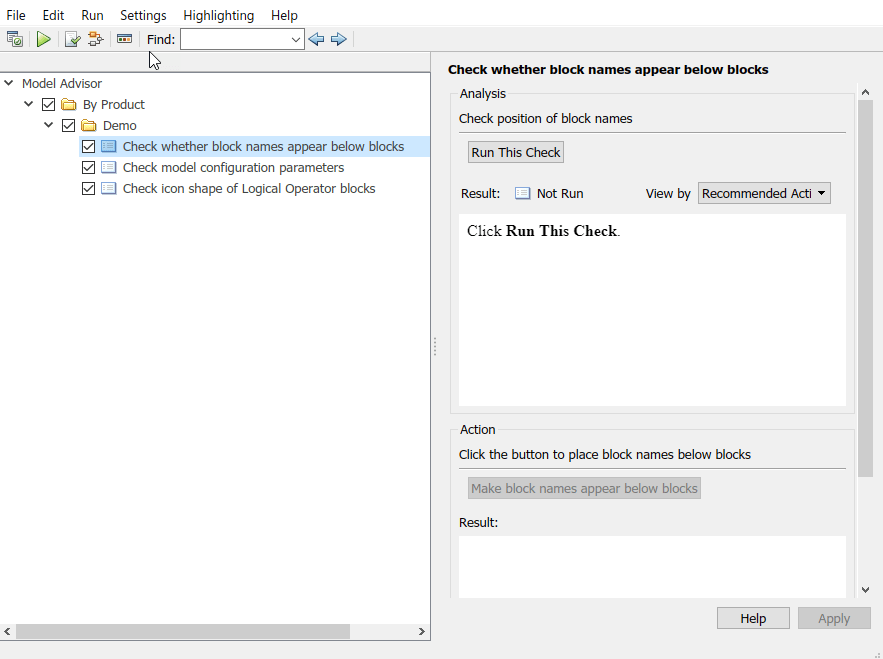Click the Demo folder icon in the tree
This screenshot has height=659, width=883.
(90, 126)
